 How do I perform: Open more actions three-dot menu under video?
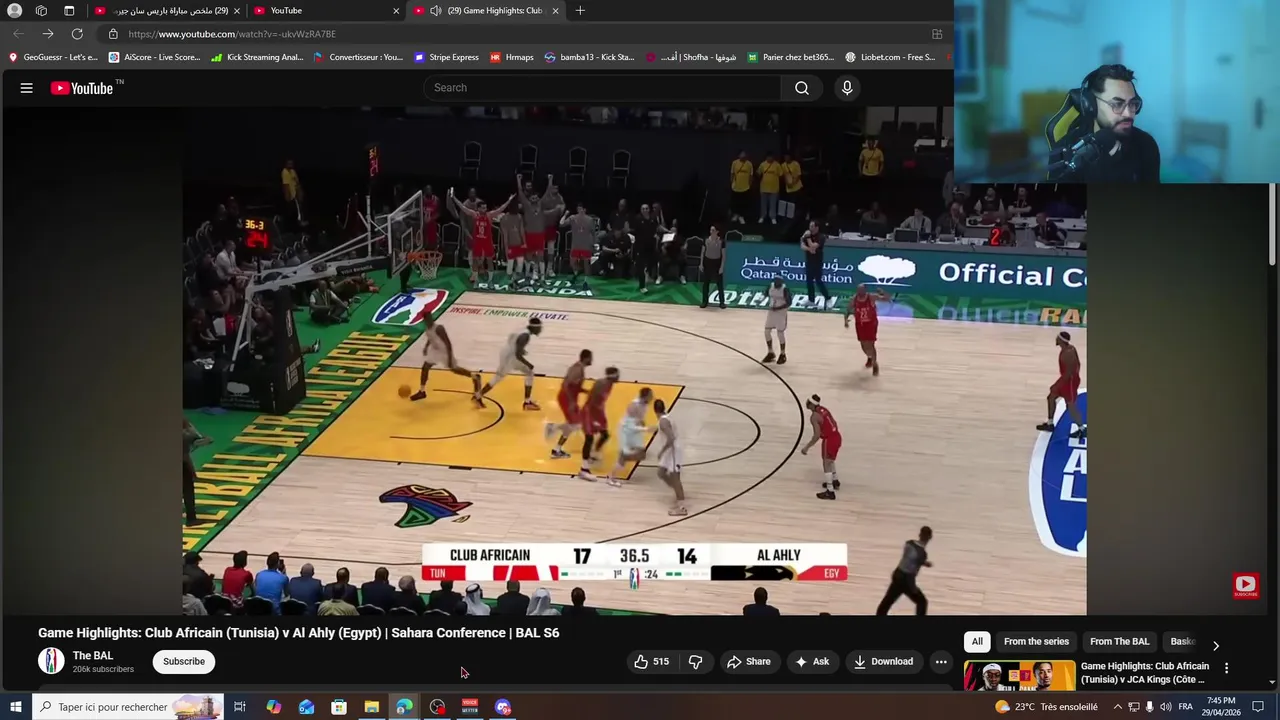pyautogui.click(x=941, y=661)
